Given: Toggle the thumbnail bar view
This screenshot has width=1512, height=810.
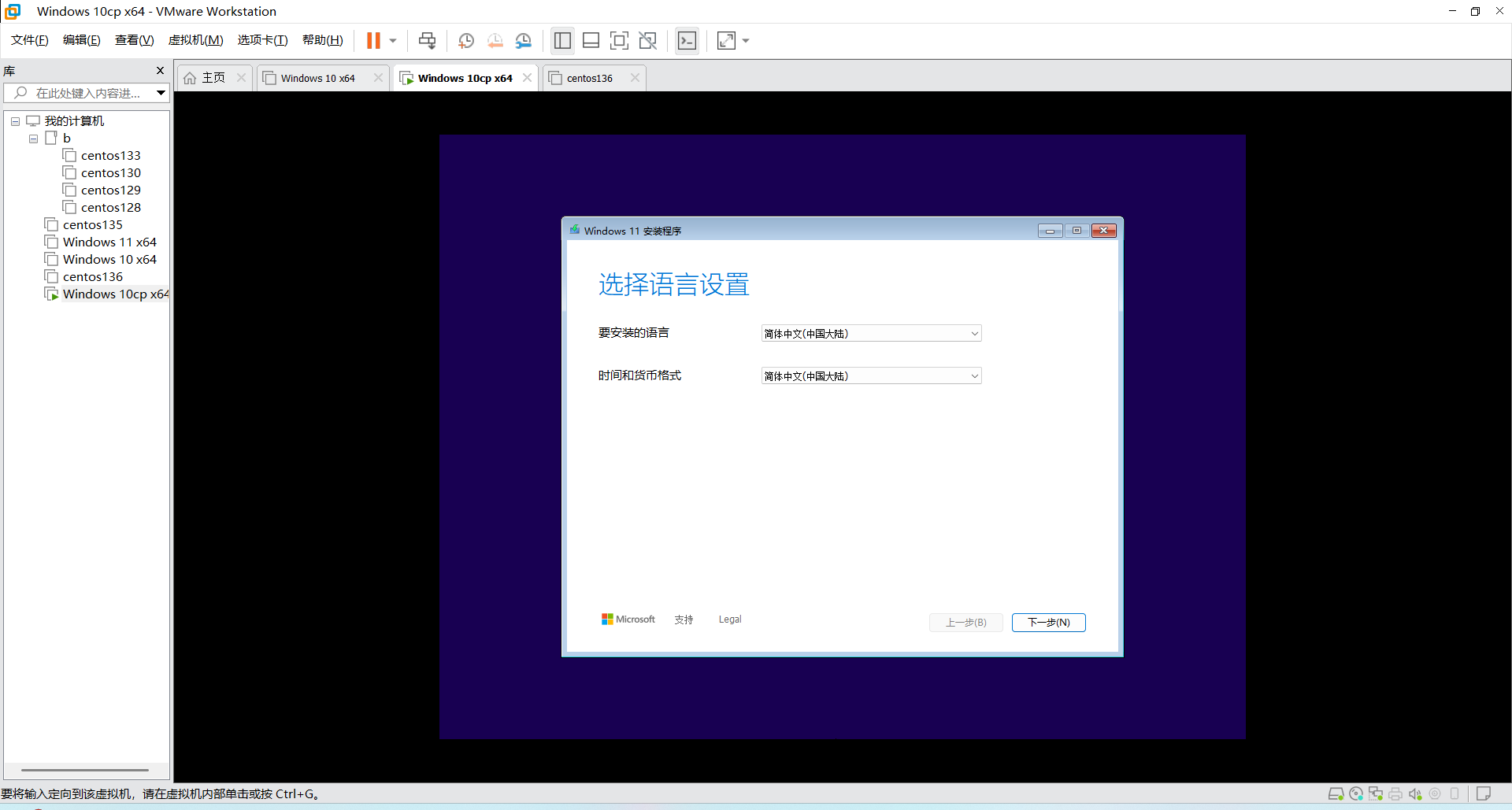Looking at the screenshot, I should point(591,40).
